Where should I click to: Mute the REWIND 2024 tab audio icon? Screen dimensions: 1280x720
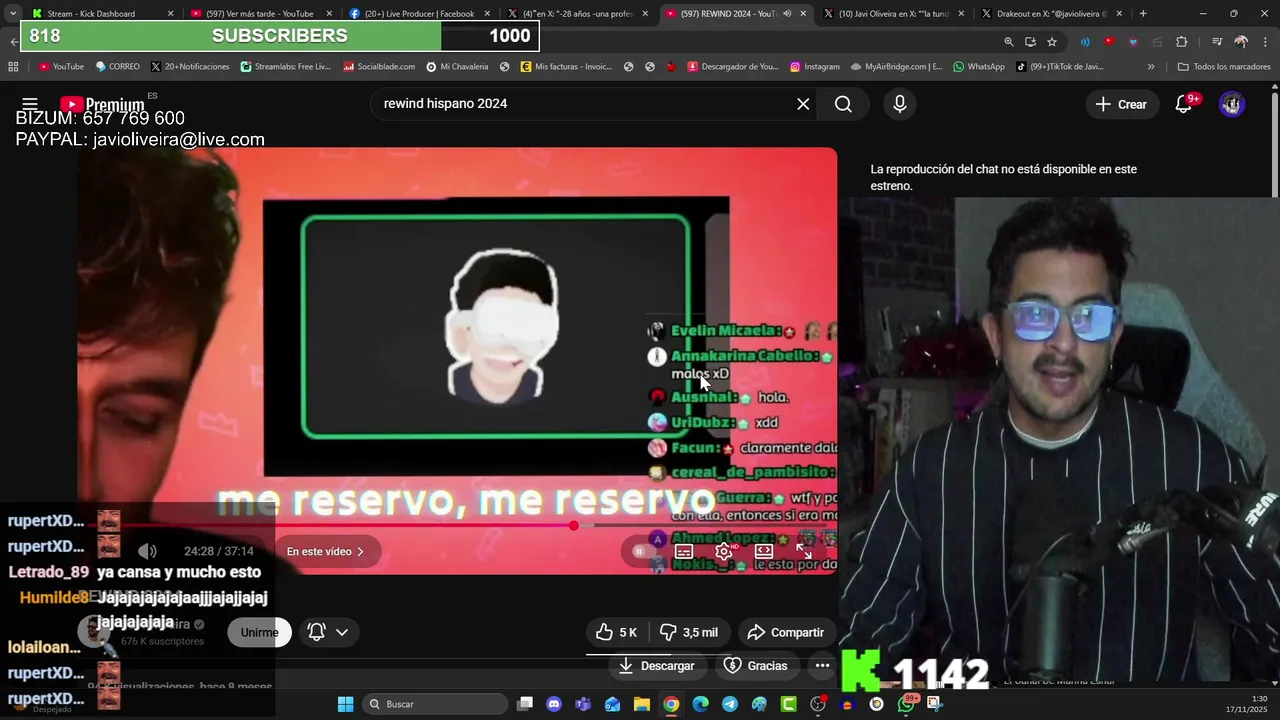[787, 14]
